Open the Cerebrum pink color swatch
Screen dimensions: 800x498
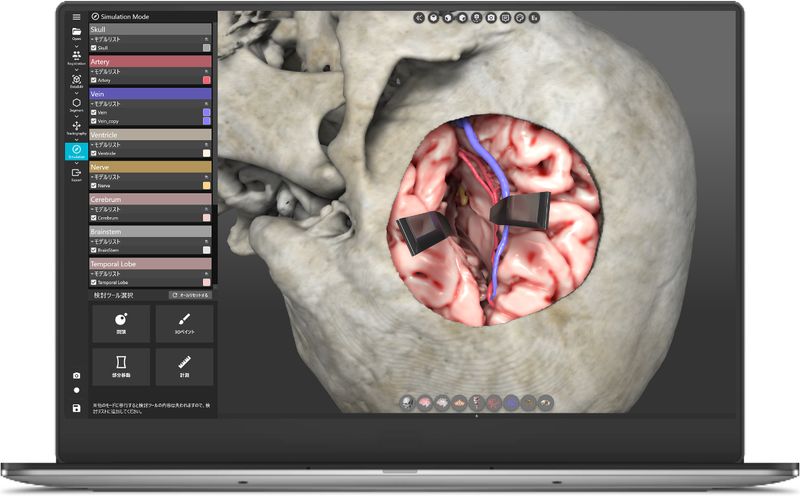point(206,217)
